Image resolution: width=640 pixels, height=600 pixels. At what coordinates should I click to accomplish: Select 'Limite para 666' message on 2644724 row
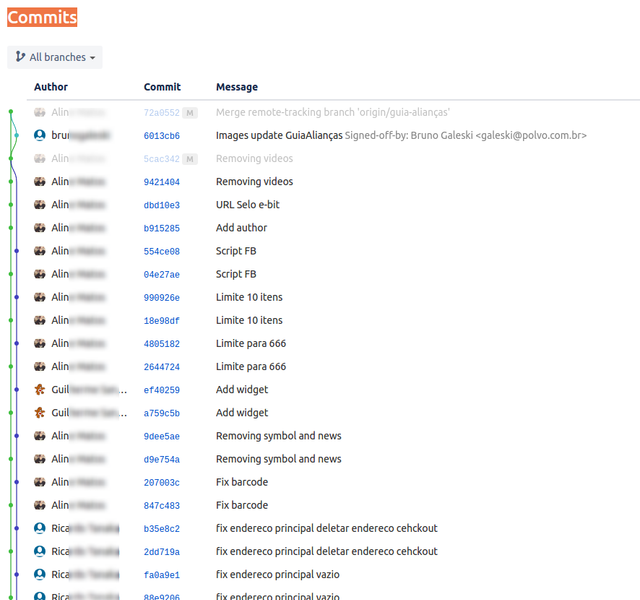click(x=251, y=367)
